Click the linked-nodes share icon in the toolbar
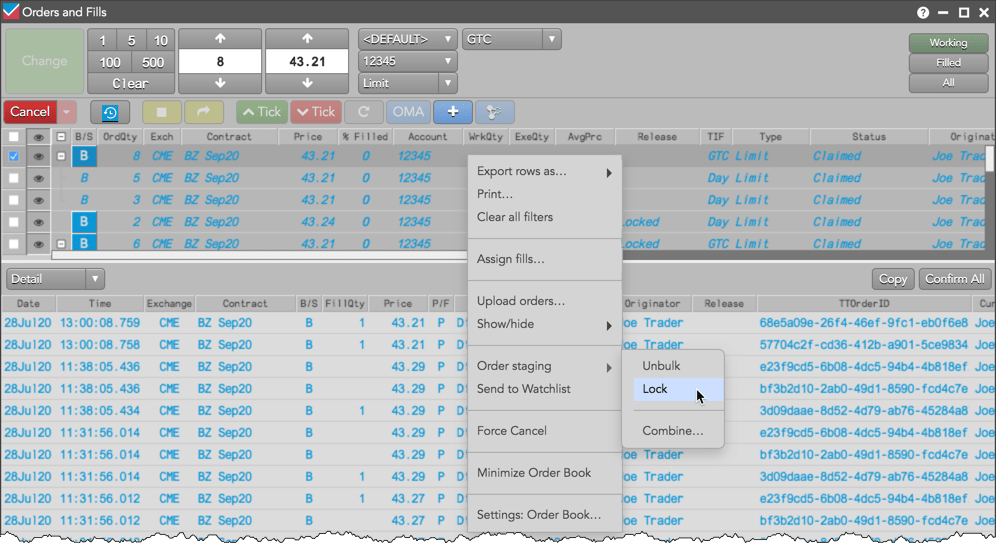The image size is (996, 543). click(494, 112)
